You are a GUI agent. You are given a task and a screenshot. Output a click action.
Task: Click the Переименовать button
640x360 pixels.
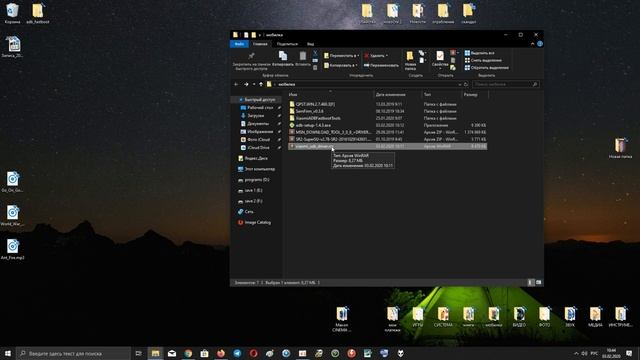(381, 65)
